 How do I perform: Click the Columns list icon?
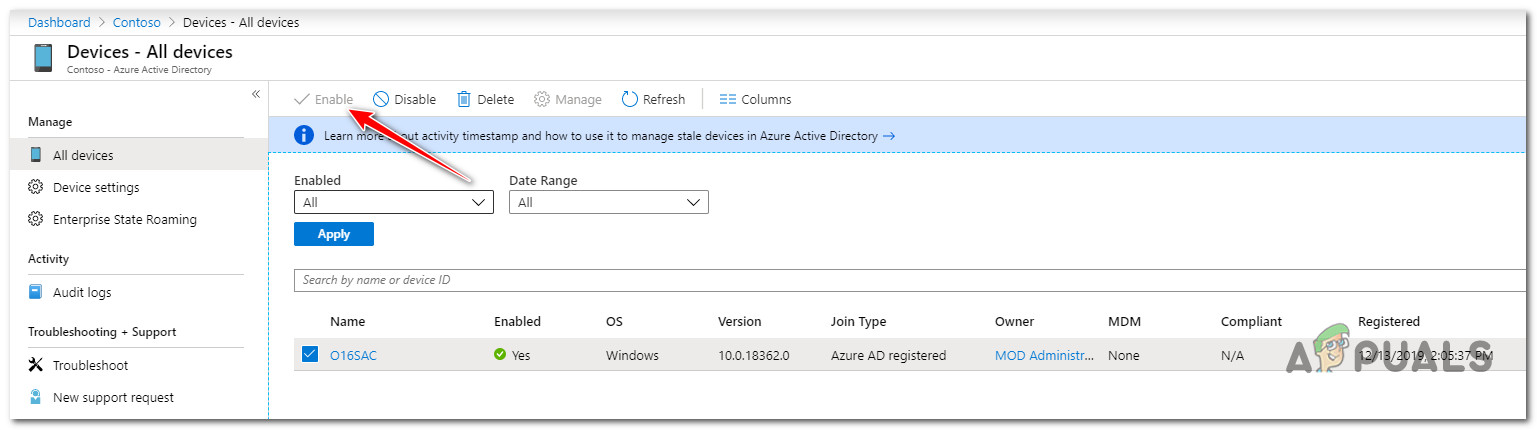tap(727, 99)
